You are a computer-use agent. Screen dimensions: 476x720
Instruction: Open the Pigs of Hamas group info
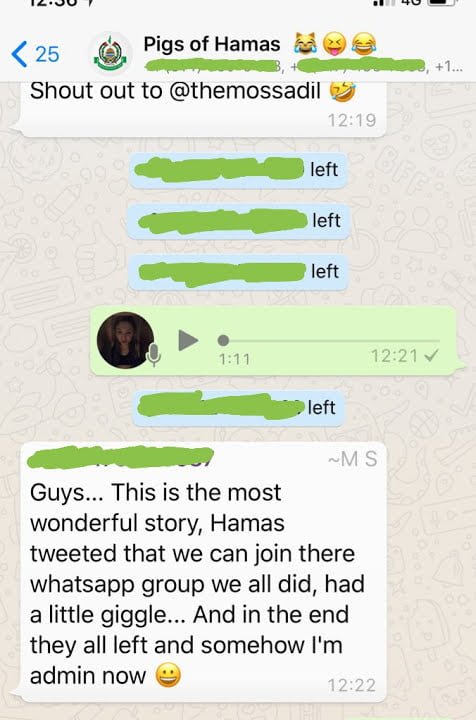[x=212, y=45]
